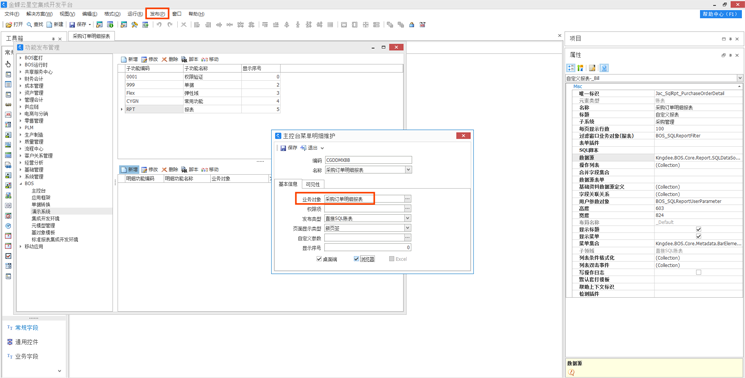This screenshot has width=745, height=378.
Task: Open the 视图 menu
Action: [67, 14]
